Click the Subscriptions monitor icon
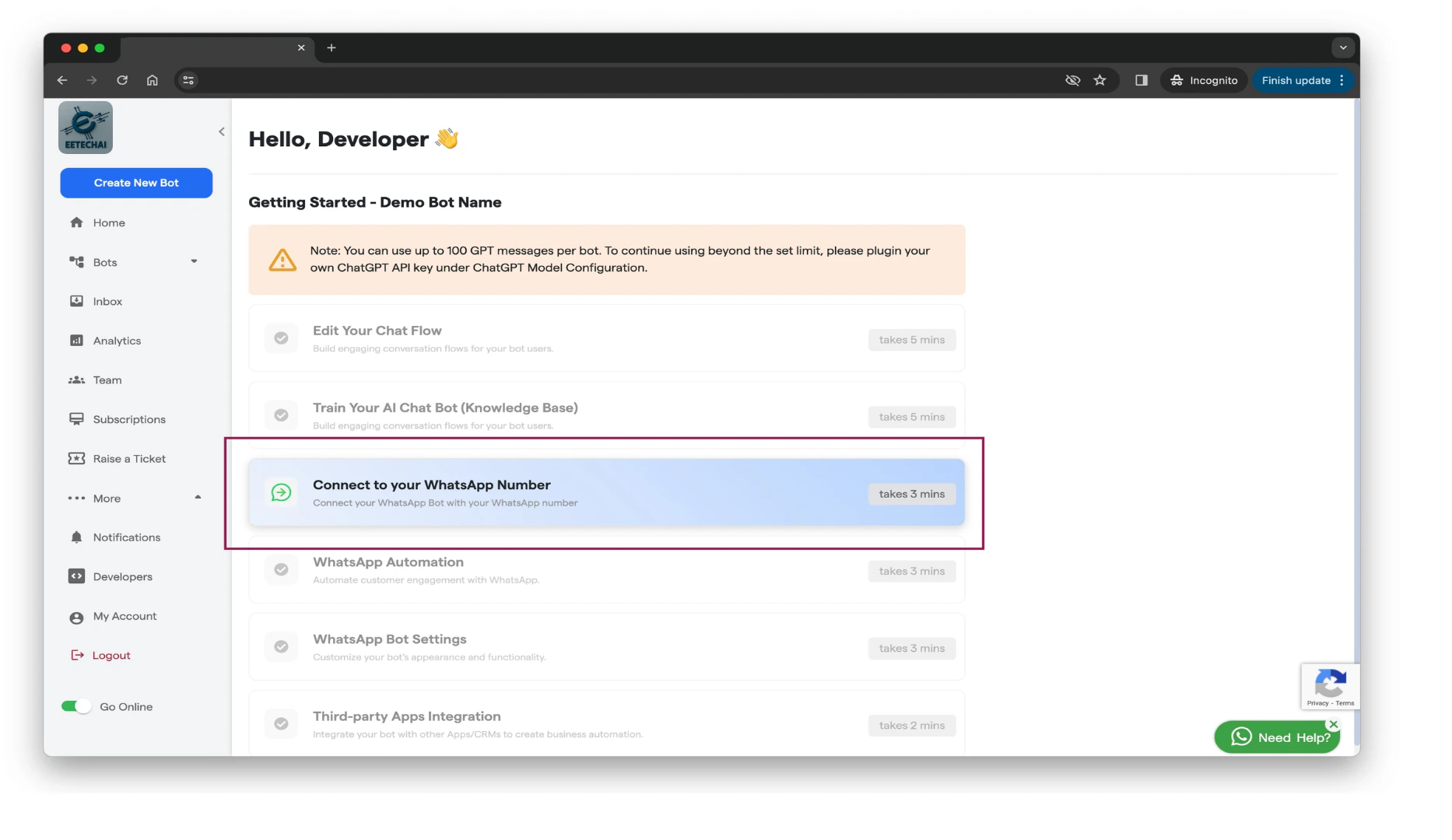 [x=76, y=419]
